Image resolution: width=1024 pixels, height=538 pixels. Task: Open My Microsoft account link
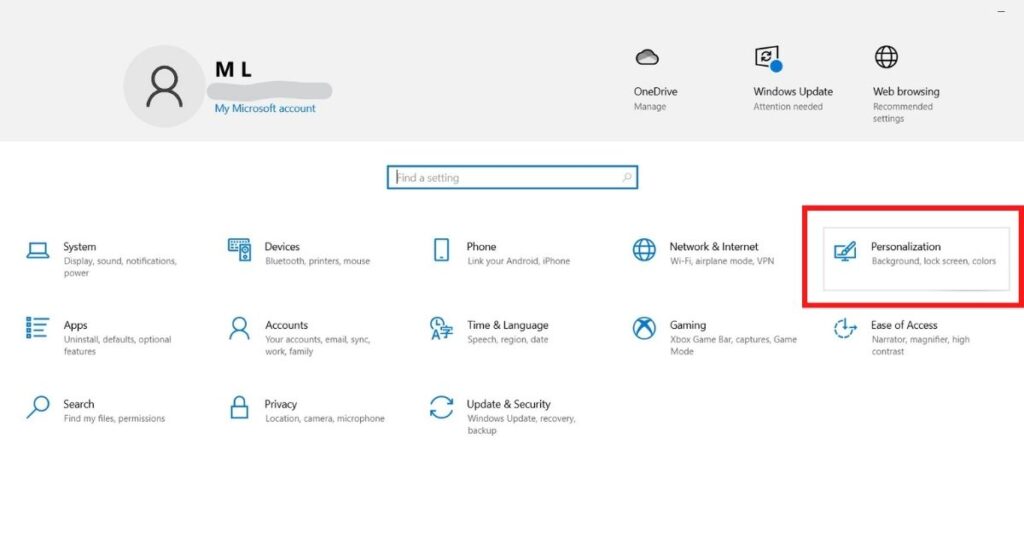pos(264,108)
